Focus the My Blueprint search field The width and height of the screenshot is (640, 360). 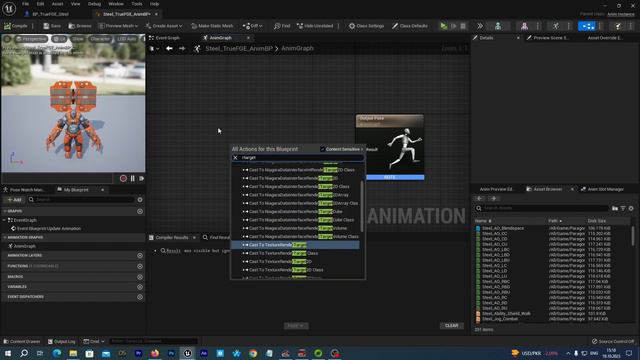coord(81,200)
